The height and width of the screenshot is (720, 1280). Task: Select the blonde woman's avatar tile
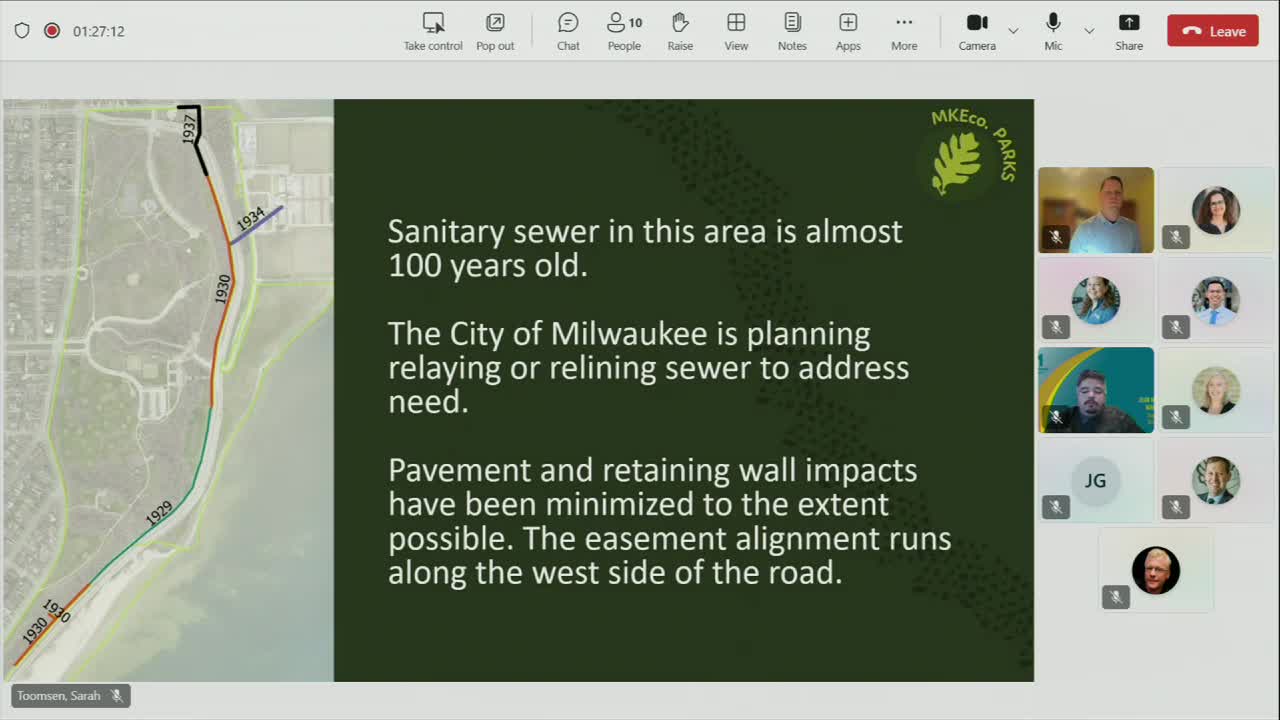[1216, 390]
